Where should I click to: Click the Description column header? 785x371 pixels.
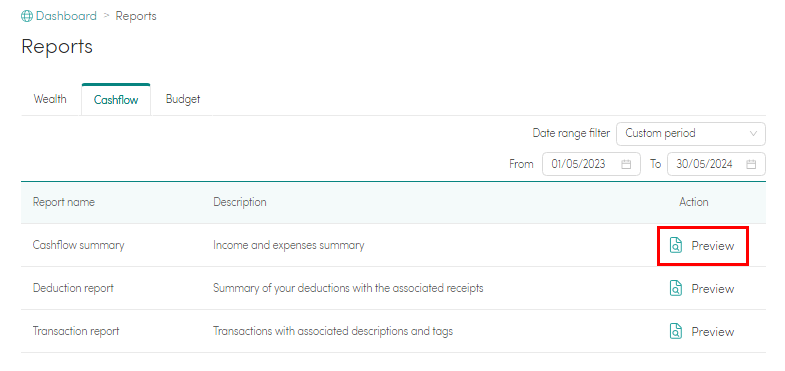pyautogui.click(x=240, y=202)
